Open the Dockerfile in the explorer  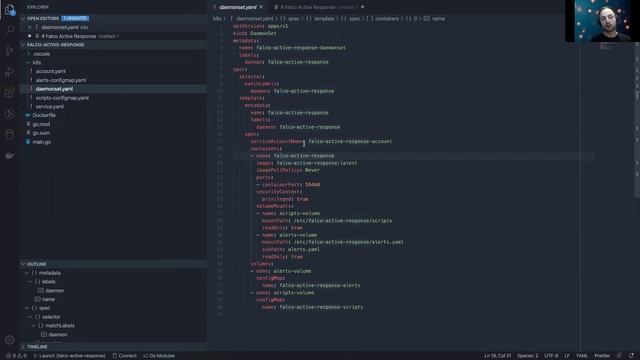click(44, 116)
